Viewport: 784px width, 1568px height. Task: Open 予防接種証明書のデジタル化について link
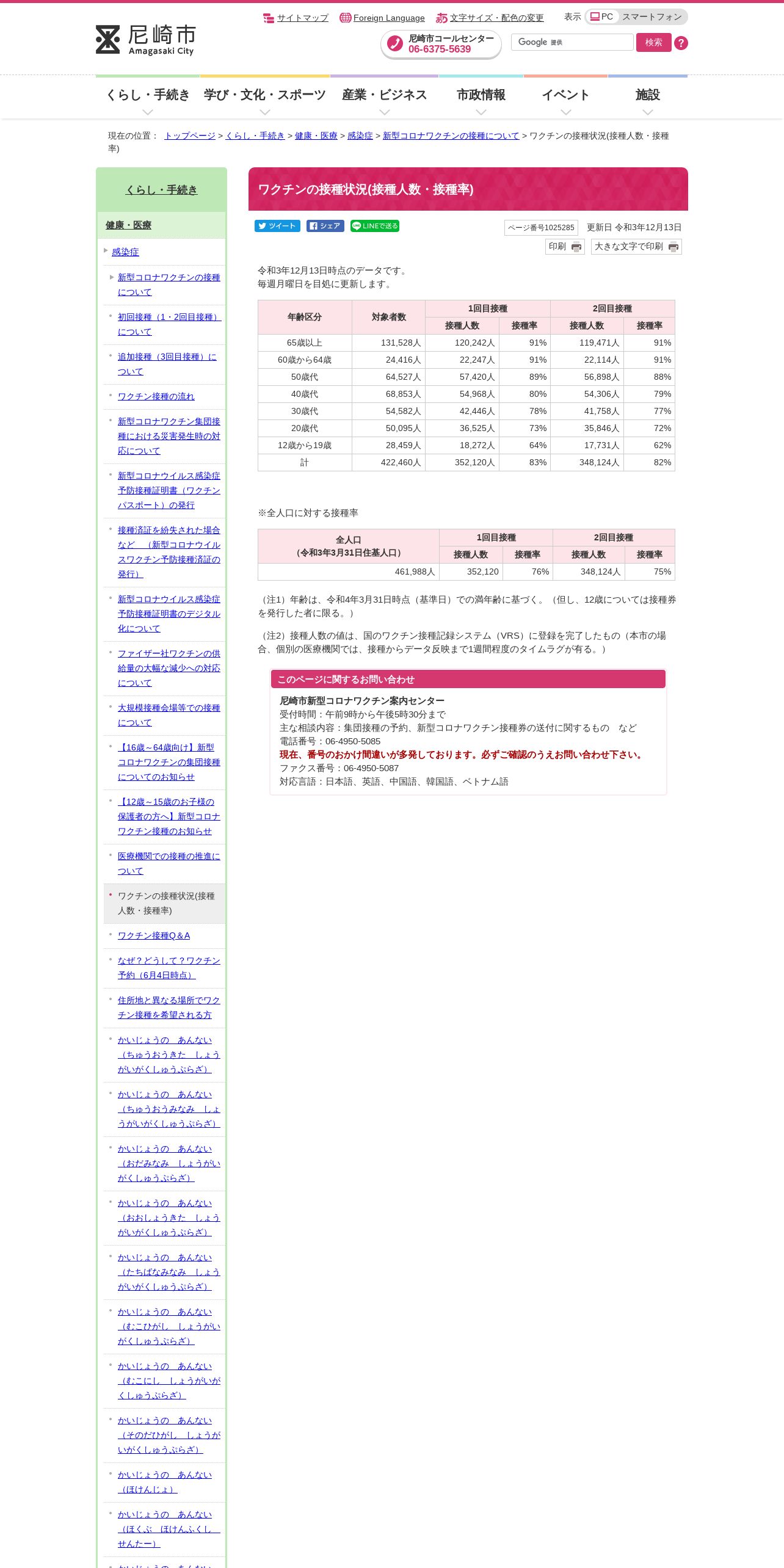click(169, 614)
